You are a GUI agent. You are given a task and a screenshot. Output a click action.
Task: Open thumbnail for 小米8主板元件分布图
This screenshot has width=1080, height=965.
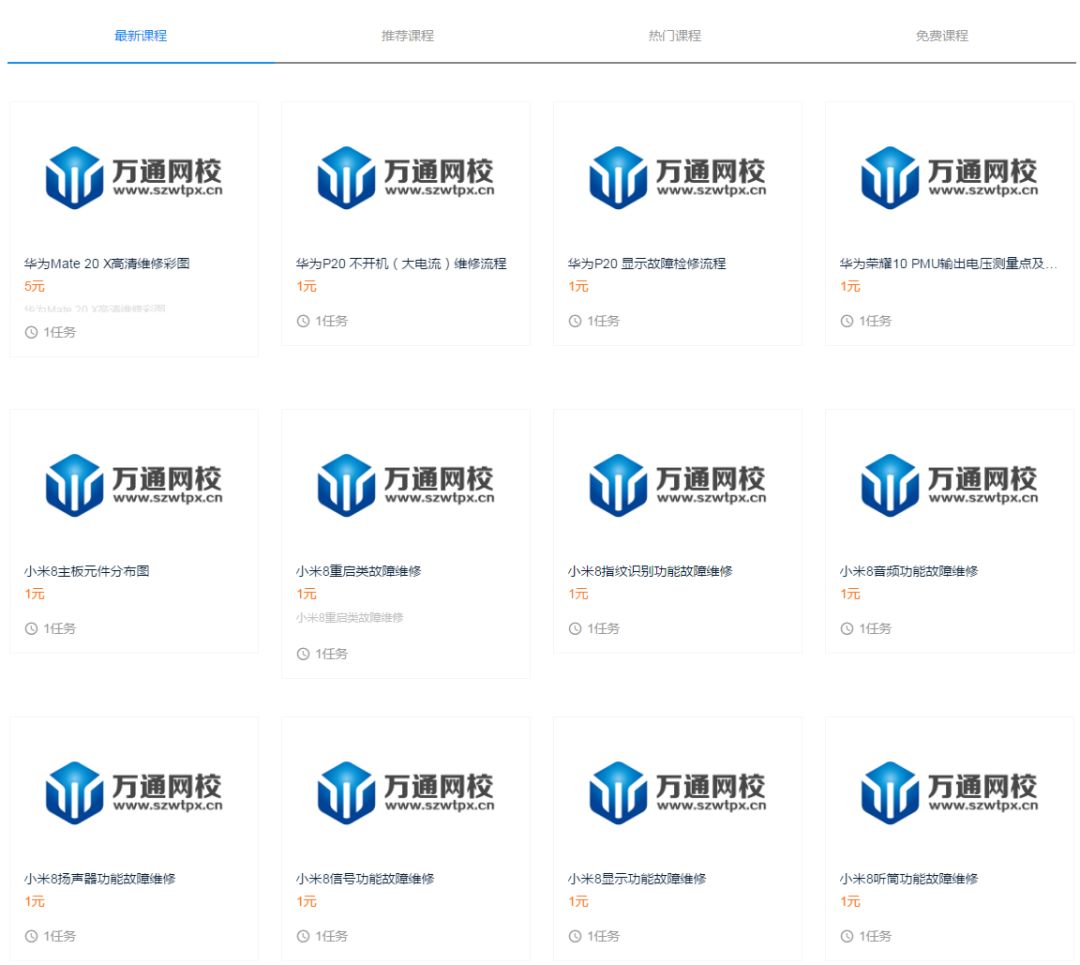[134, 485]
